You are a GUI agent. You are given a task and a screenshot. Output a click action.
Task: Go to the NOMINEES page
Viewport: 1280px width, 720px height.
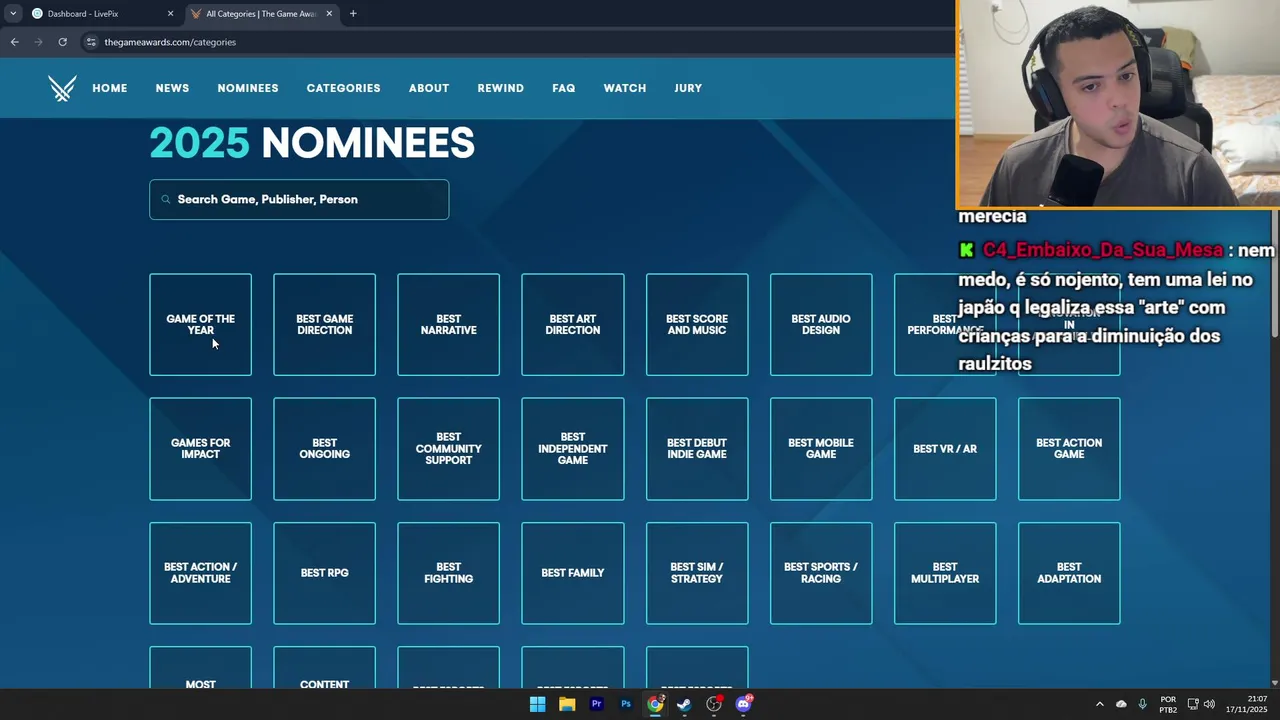point(248,88)
